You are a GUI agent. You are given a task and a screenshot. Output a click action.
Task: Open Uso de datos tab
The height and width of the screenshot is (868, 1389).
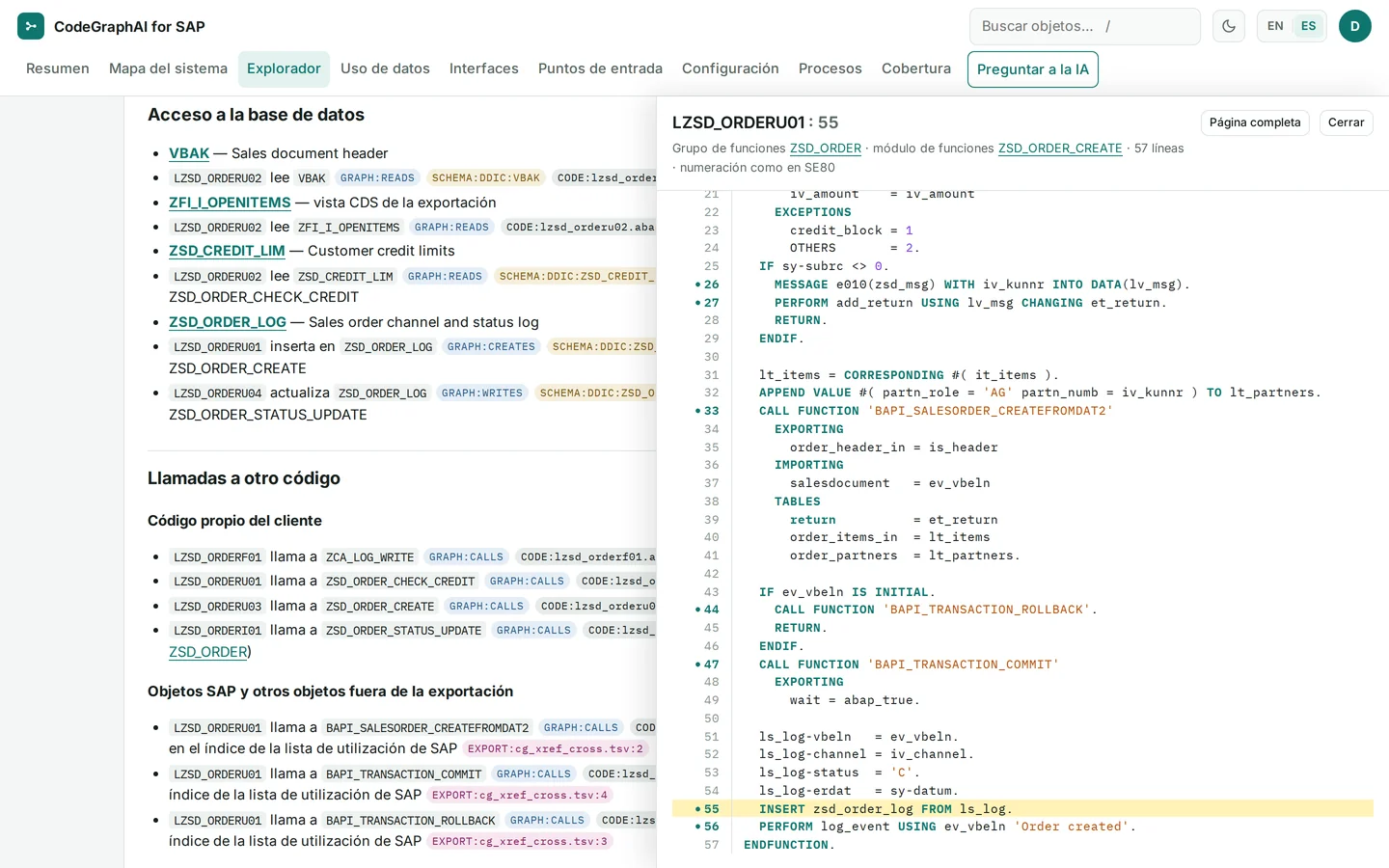(385, 68)
